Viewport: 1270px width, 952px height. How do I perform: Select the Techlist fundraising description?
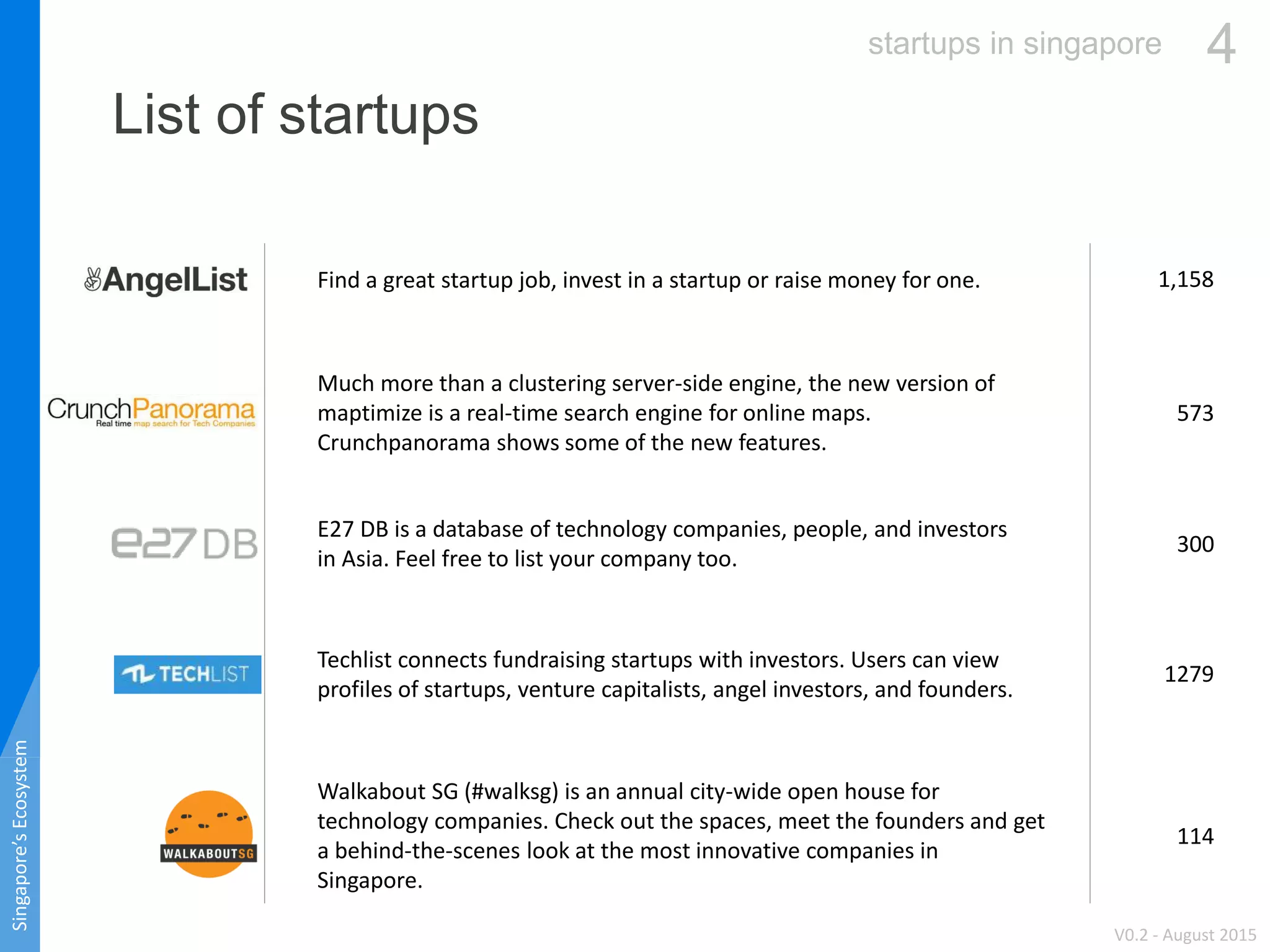[665, 675]
